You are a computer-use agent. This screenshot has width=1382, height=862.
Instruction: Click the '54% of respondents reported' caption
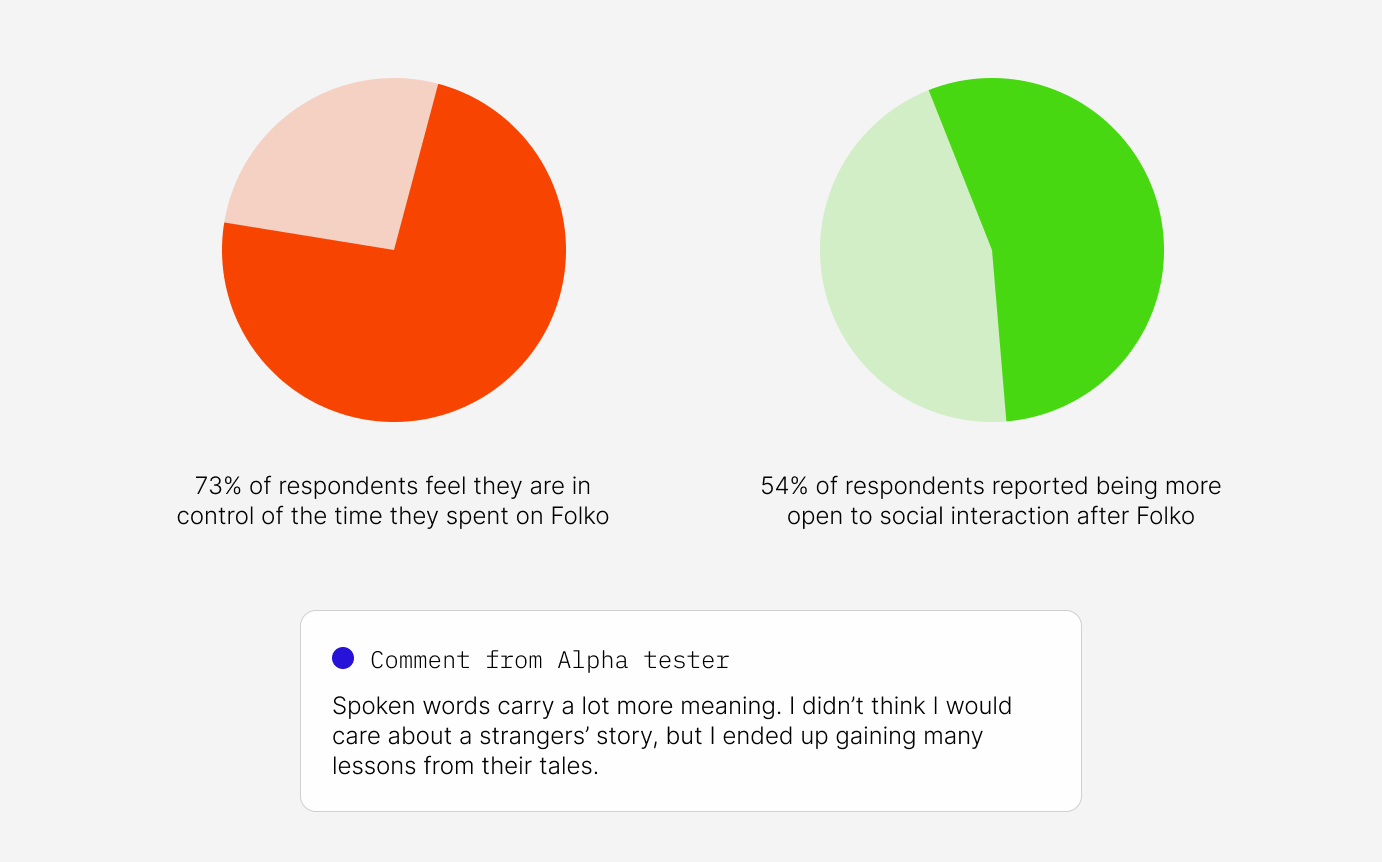point(991,487)
